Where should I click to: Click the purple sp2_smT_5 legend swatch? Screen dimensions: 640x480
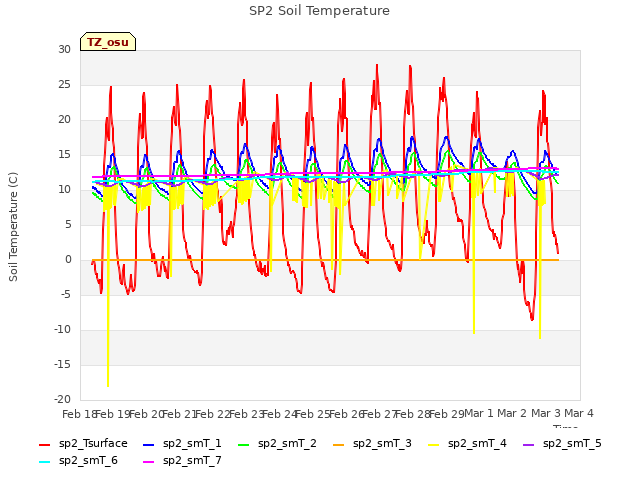pyautogui.click(x=529, y=444)
